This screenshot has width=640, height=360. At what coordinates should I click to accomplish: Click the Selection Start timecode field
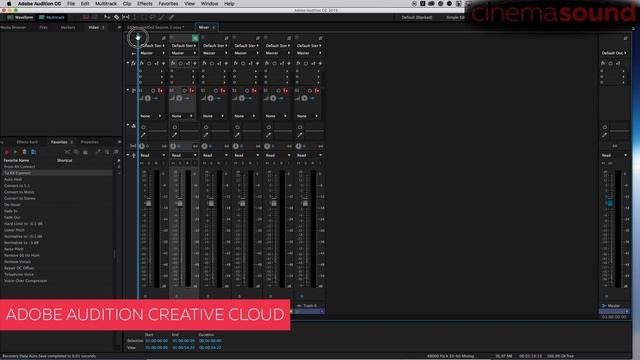[x=156, y=341]
